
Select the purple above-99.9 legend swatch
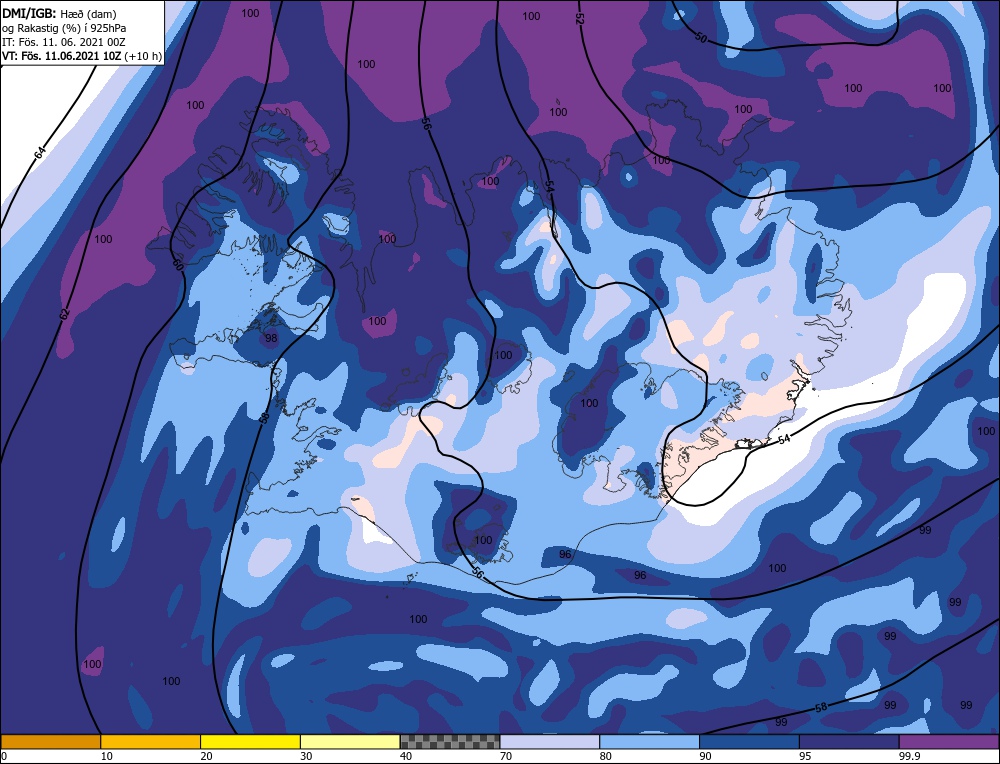coord(949,742)
